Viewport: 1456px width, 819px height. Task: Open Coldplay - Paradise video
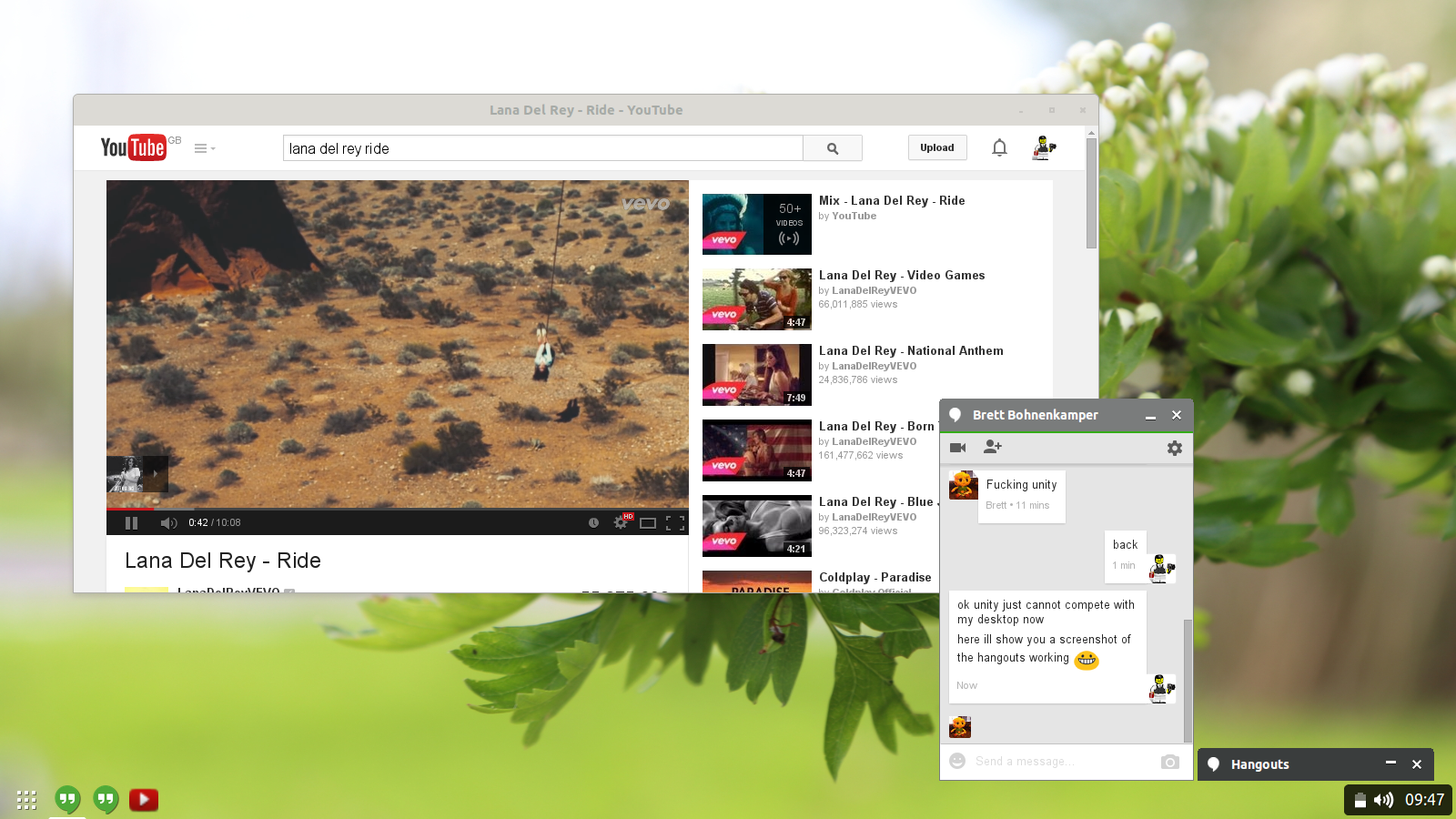tap(875, 577)
